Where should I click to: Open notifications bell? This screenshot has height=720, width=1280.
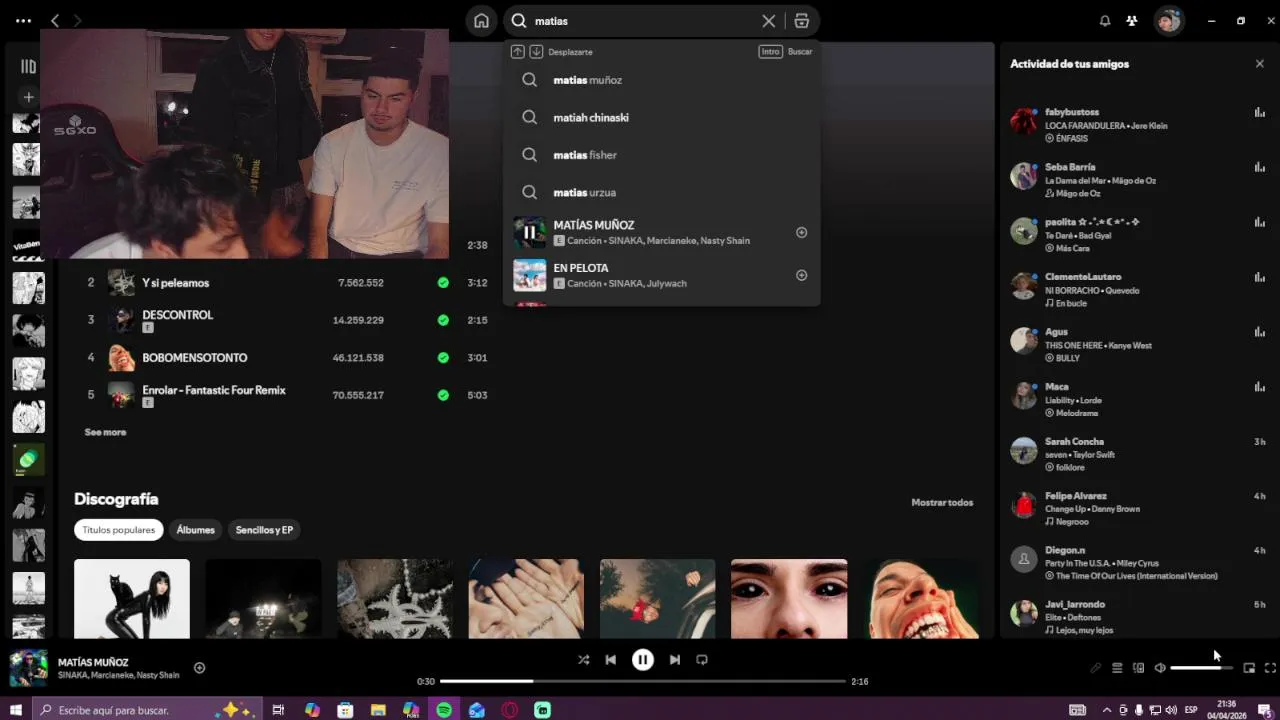tap(1105, 21)
